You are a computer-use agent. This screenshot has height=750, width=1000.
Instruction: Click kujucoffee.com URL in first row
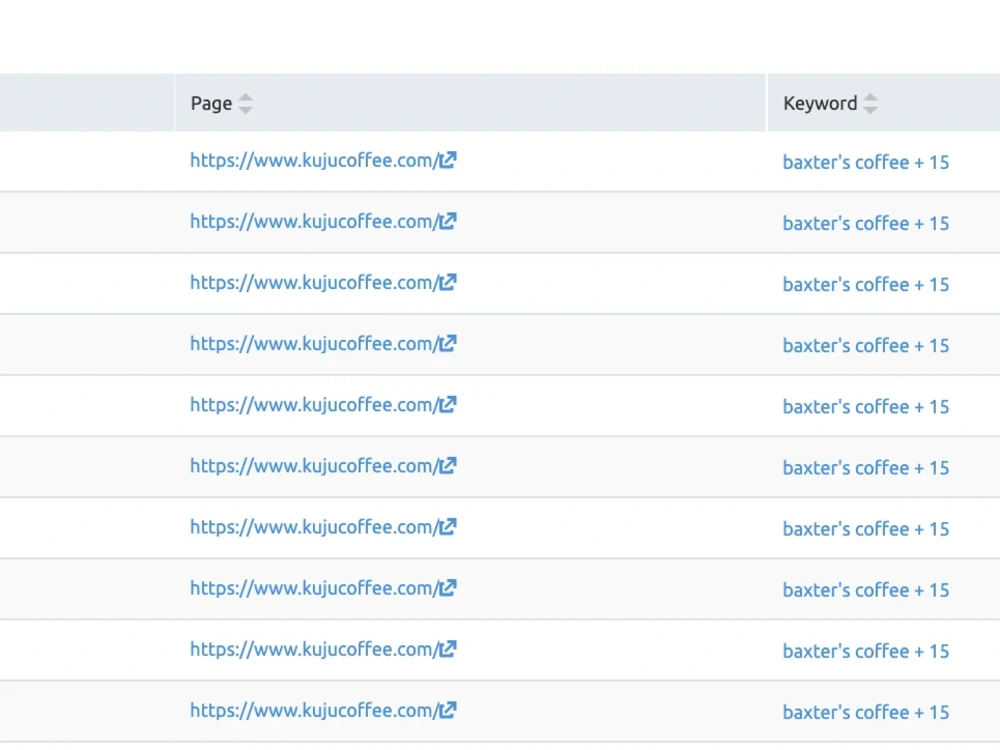click(x=314, y=161)
